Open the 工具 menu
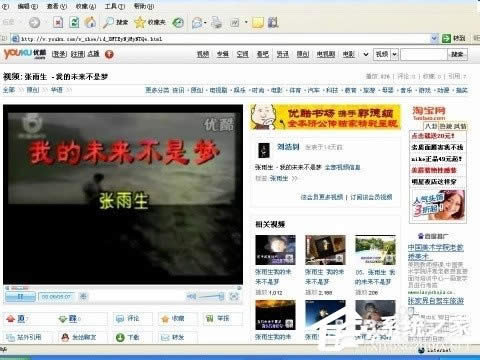Viewport: 480px width, 360px height. pos(115,6)
